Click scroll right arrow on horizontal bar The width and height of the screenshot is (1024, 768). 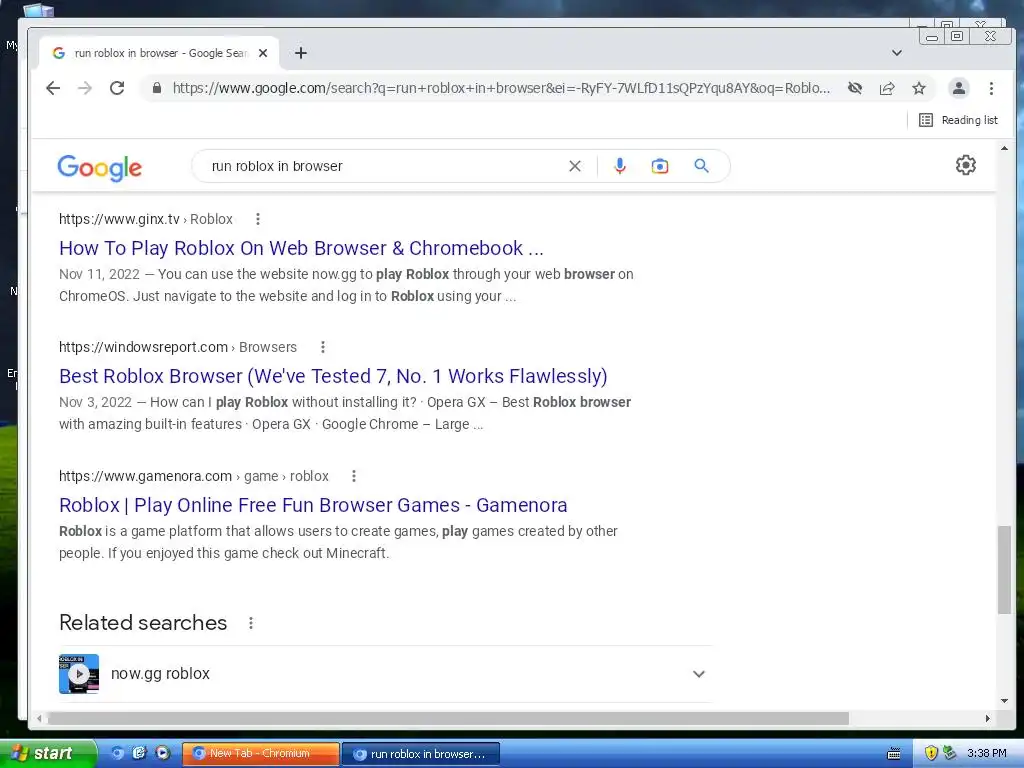[987, 718]
